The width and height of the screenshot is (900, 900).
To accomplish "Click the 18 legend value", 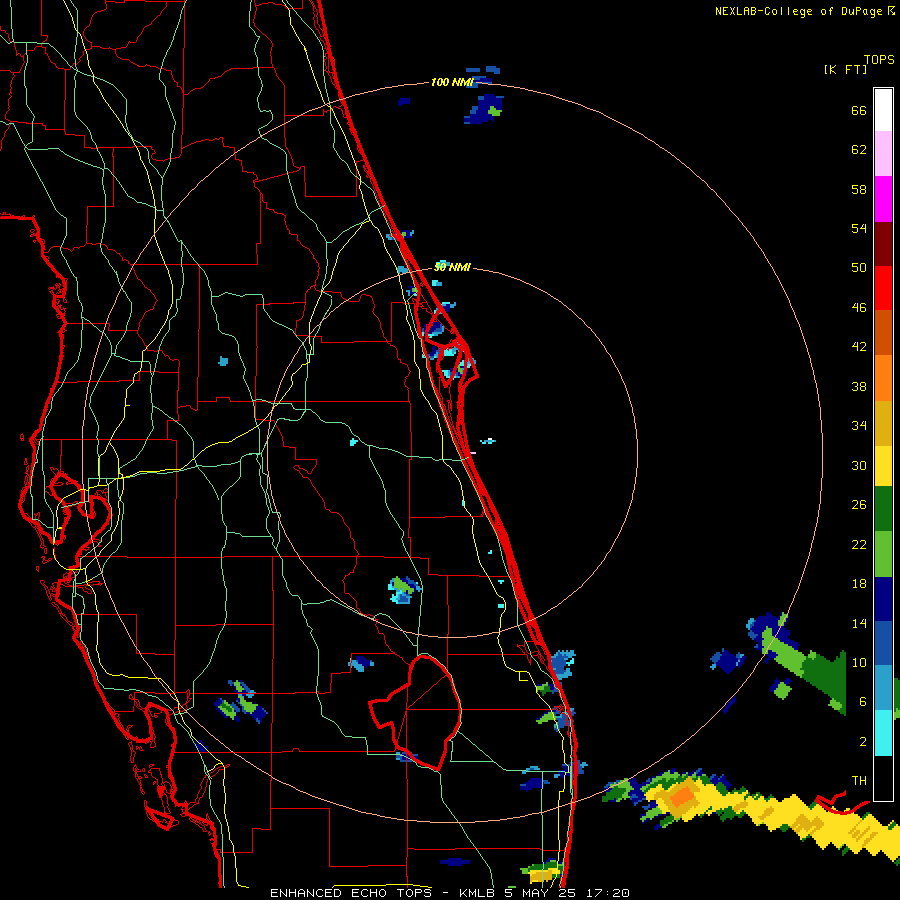I will pos(859,584).
